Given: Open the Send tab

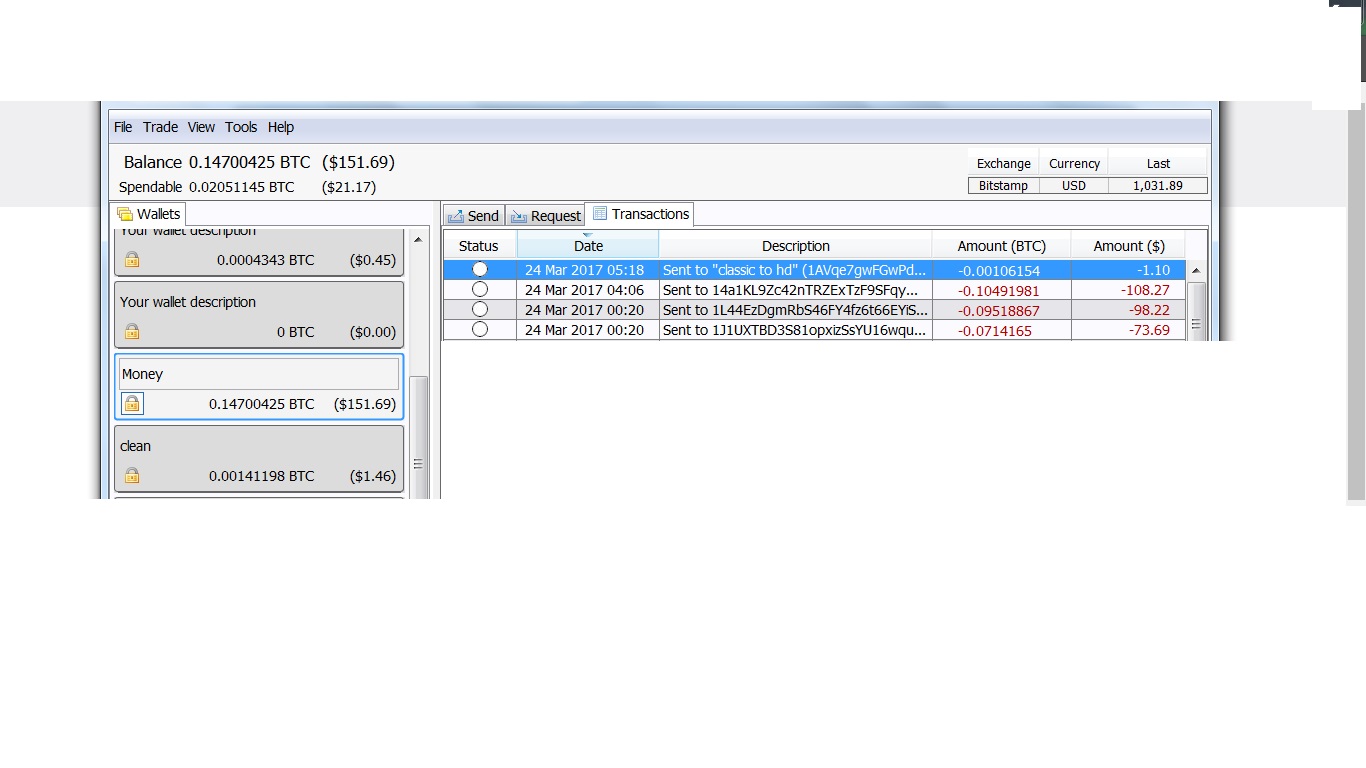Looking at the screenshot, I should [x=473, y=216].
